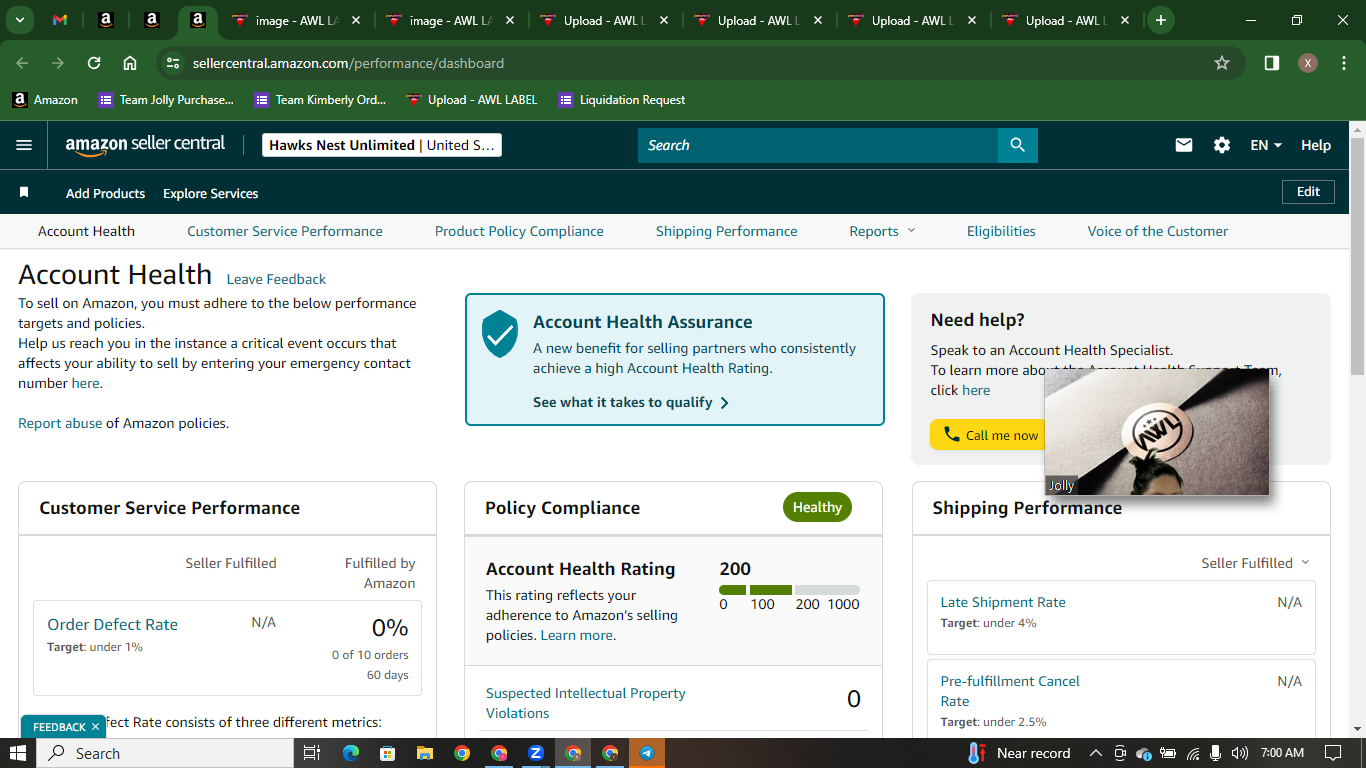Click the Account Health Rating progress bar
The image size is (1366, 768).
pyautogui.click(x=789, y=590)
